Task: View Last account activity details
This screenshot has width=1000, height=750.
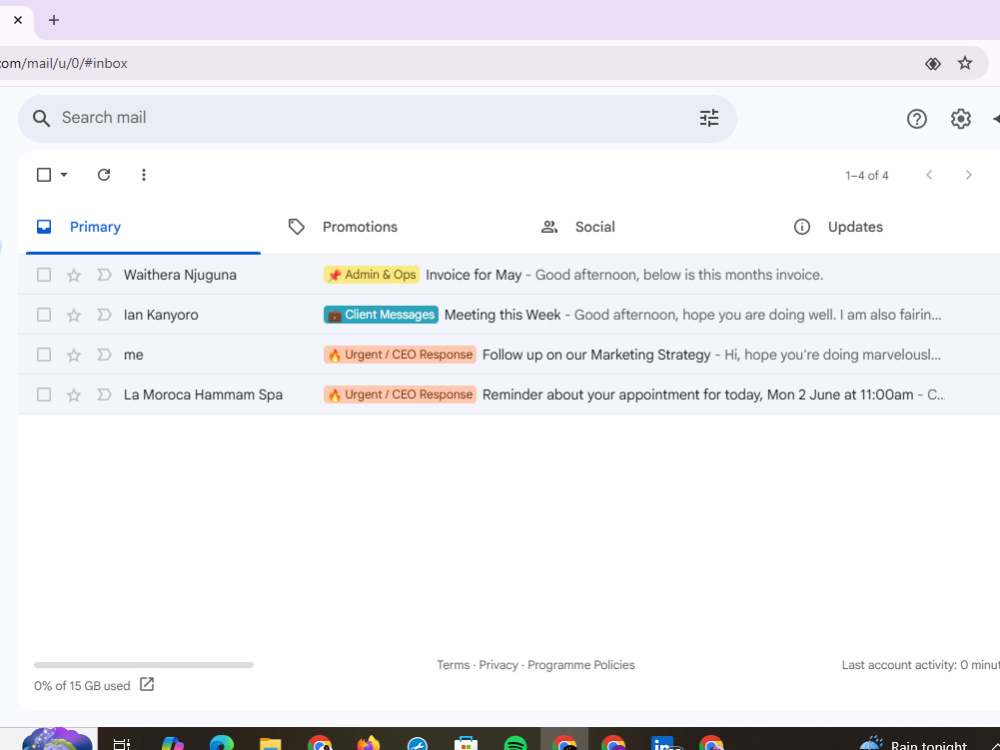Action: pyautogui.click(x=920, y=665)
